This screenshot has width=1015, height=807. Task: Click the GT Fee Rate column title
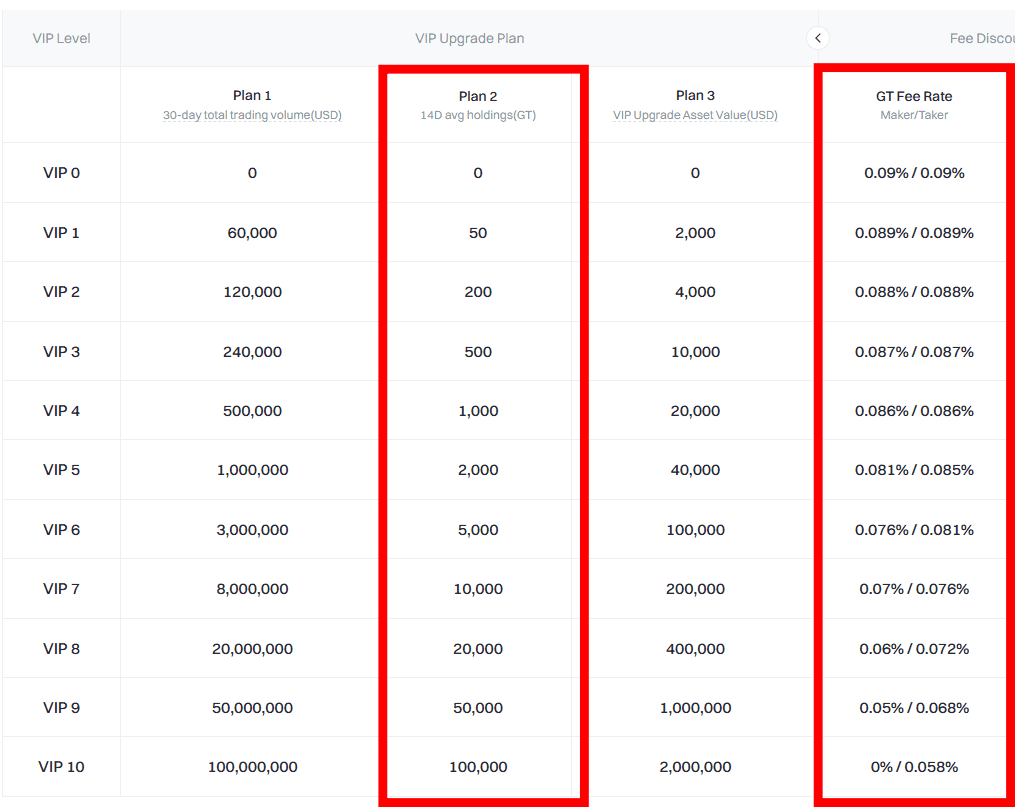click(x=914, y=96)
